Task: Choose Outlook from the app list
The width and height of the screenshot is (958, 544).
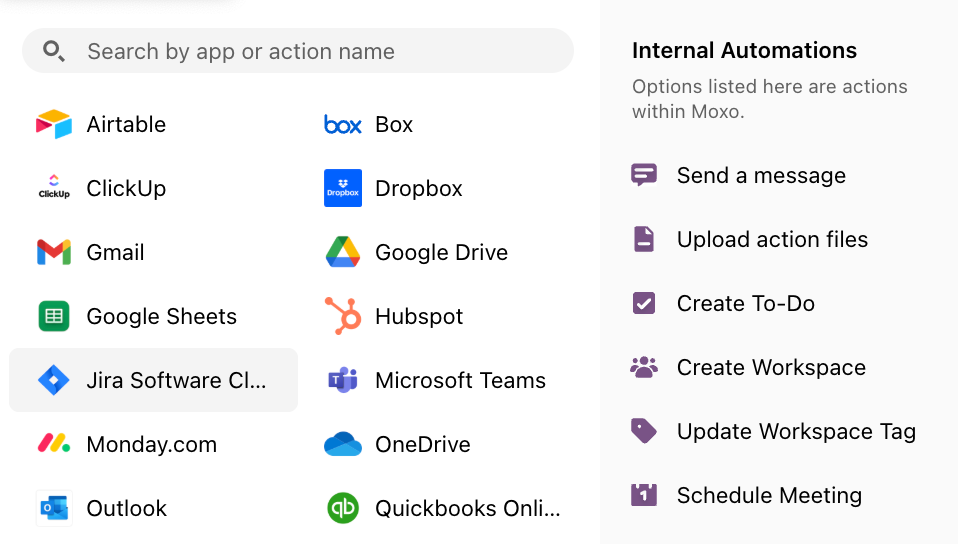Action: [126, 508]
